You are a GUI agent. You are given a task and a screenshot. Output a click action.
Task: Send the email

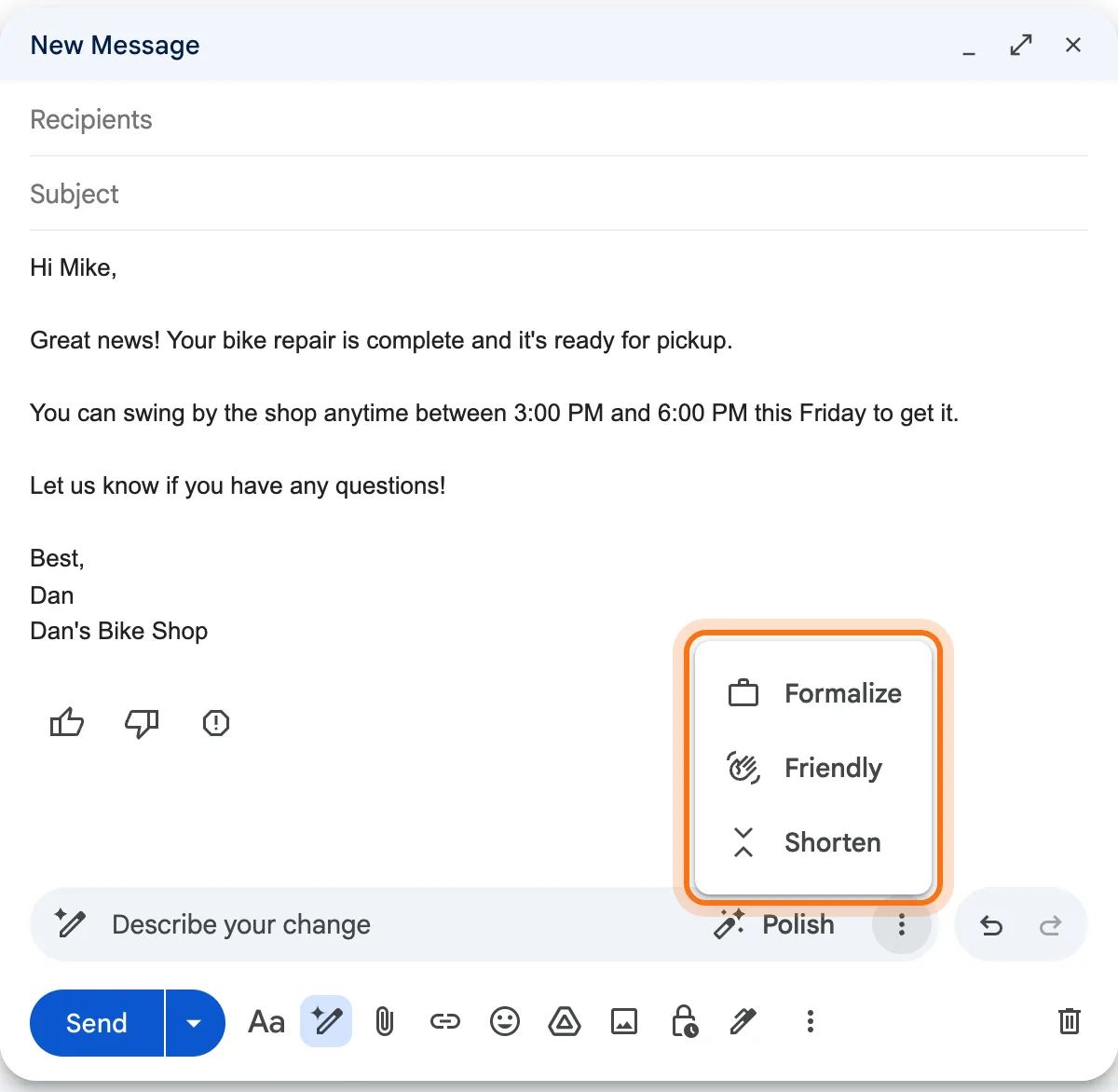click(97, 1023)
